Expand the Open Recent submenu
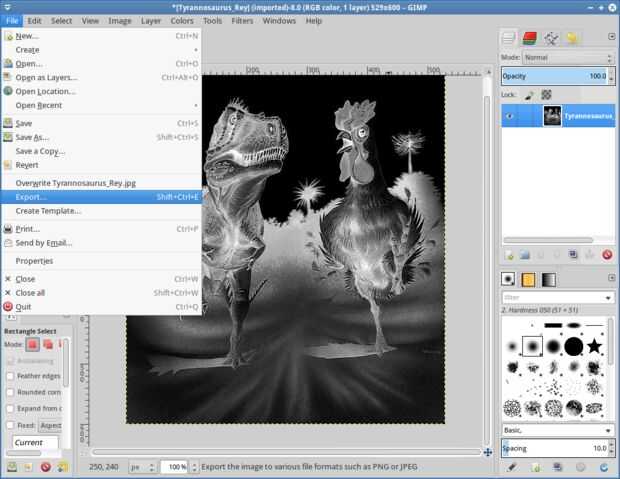The height and width of the screenshot is (479, 620). tap(101, 105)
